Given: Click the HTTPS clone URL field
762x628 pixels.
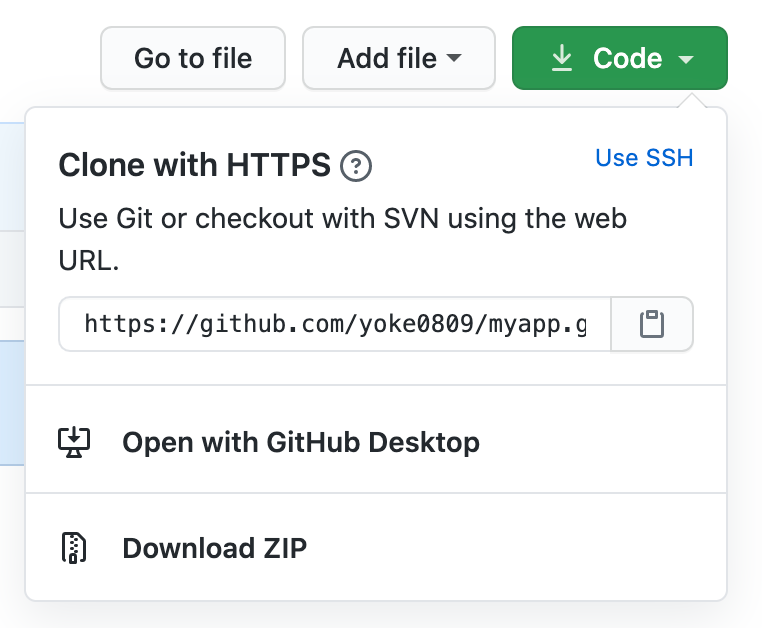Looking at the screenshot, I should pos(335,324).
